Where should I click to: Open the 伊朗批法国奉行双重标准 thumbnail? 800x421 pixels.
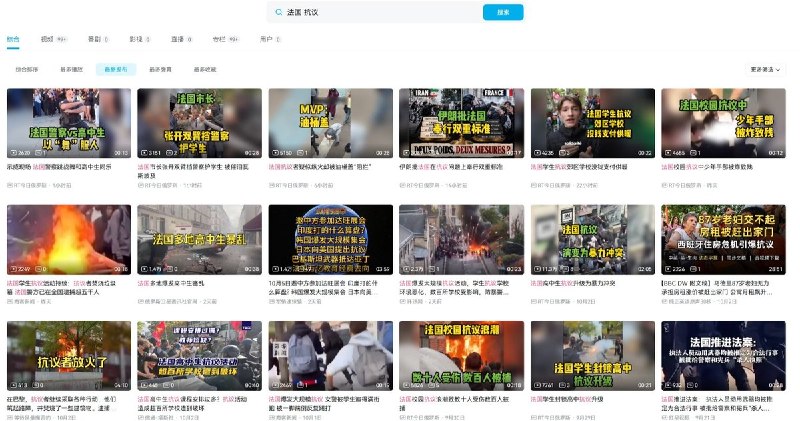[461, 123]
